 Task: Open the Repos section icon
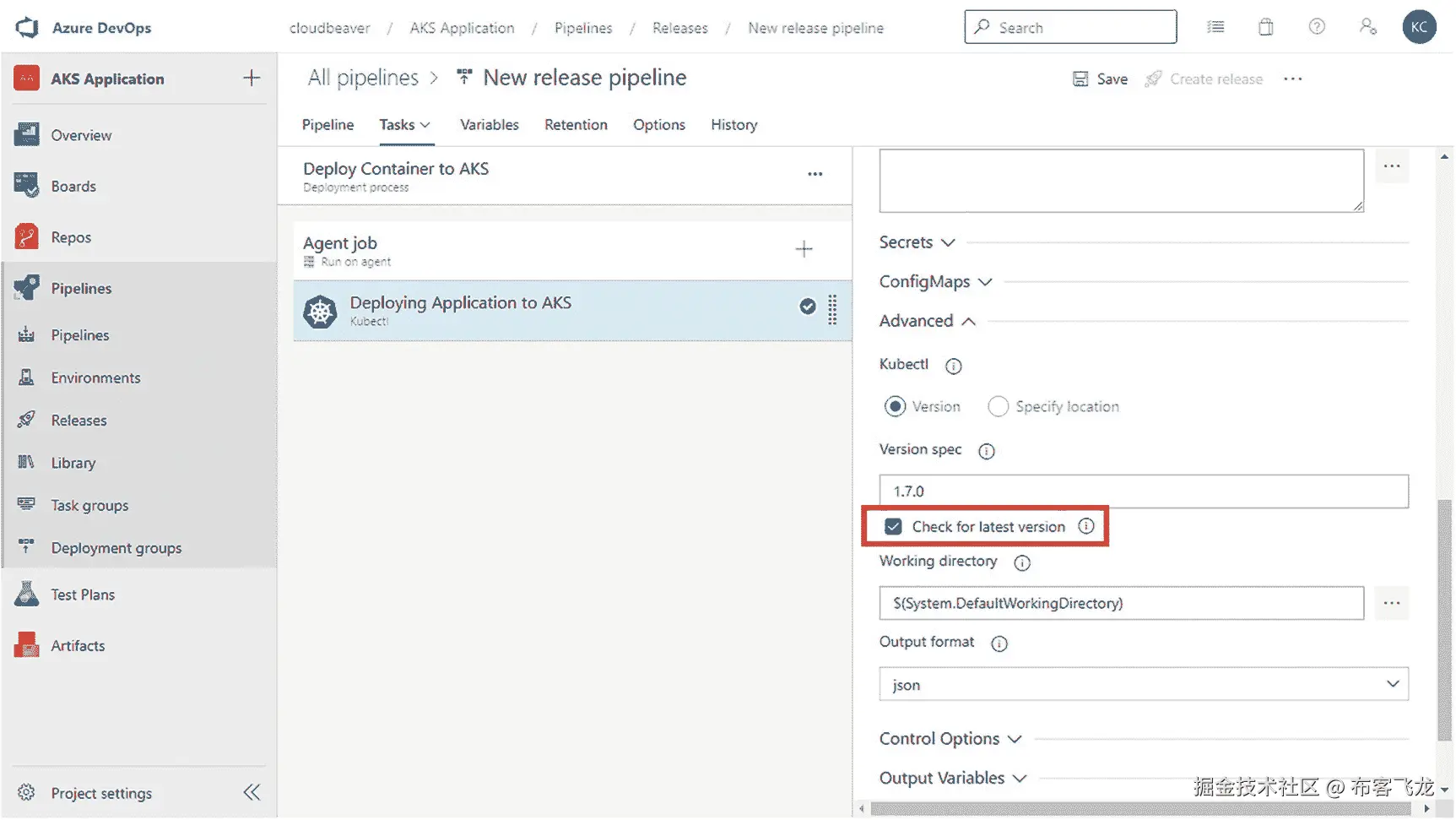tap(26, 237)
